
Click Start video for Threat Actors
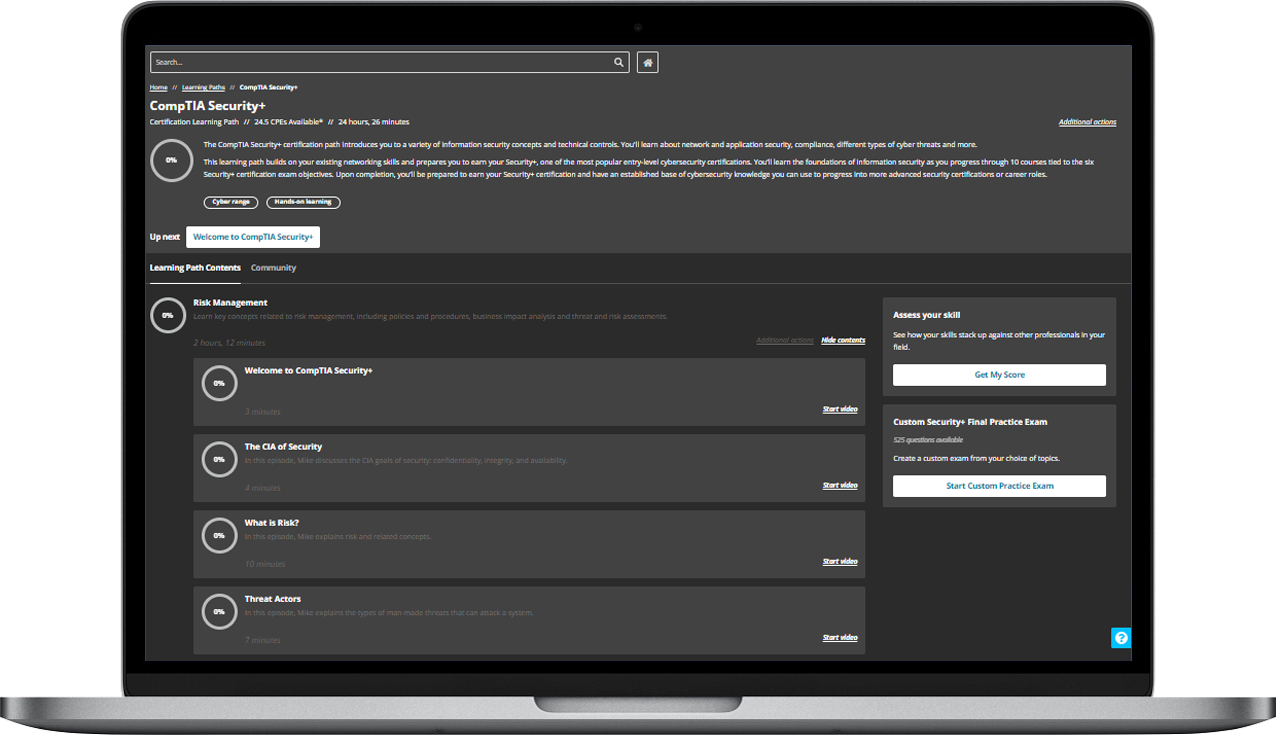click(839, 637)
